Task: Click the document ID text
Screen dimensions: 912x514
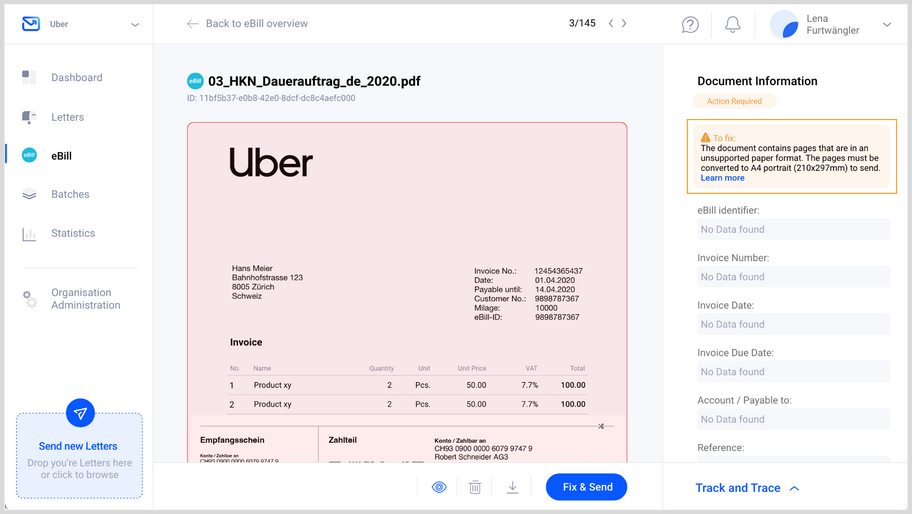Action: 271,98
